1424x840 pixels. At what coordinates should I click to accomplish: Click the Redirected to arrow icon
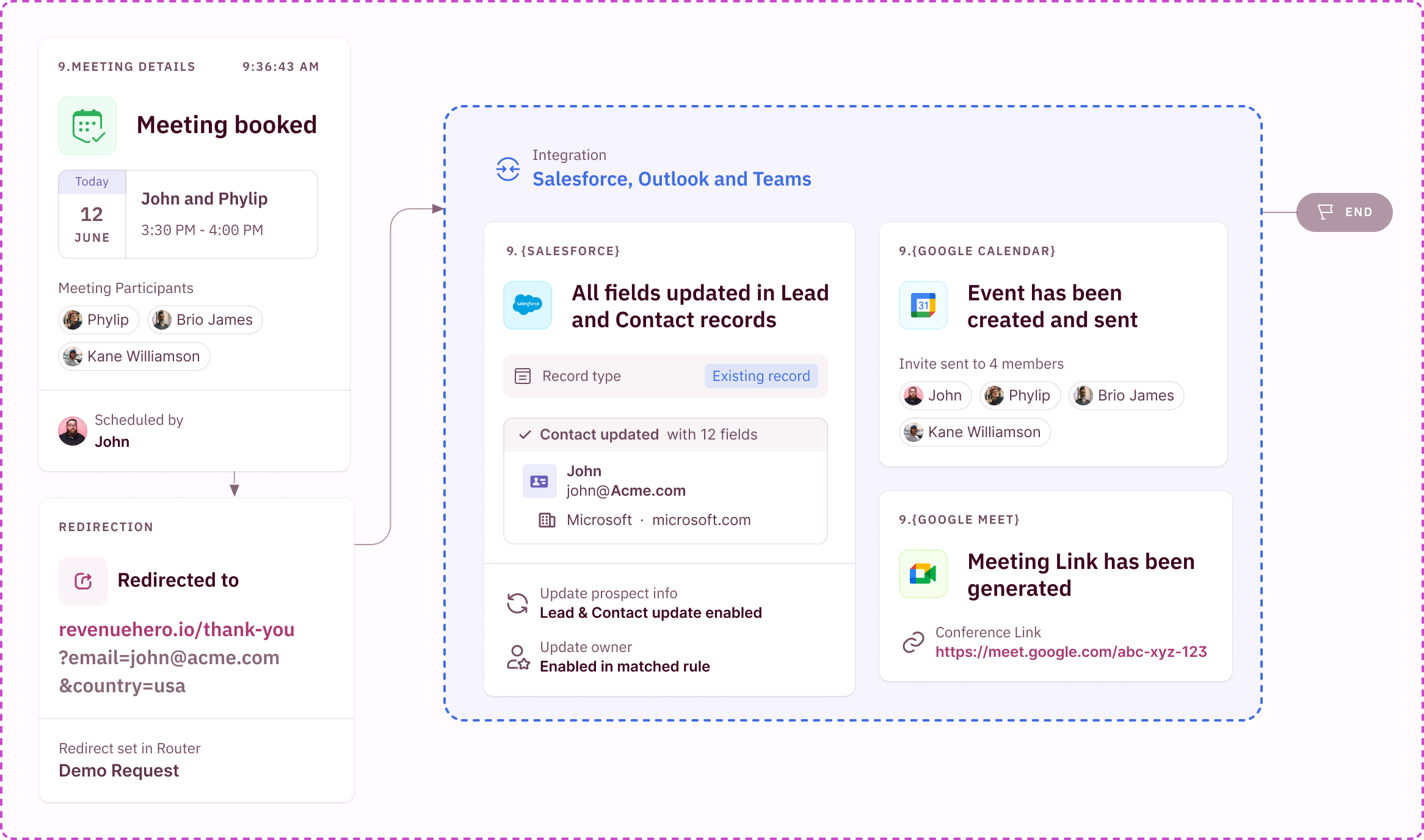[83, 581]
